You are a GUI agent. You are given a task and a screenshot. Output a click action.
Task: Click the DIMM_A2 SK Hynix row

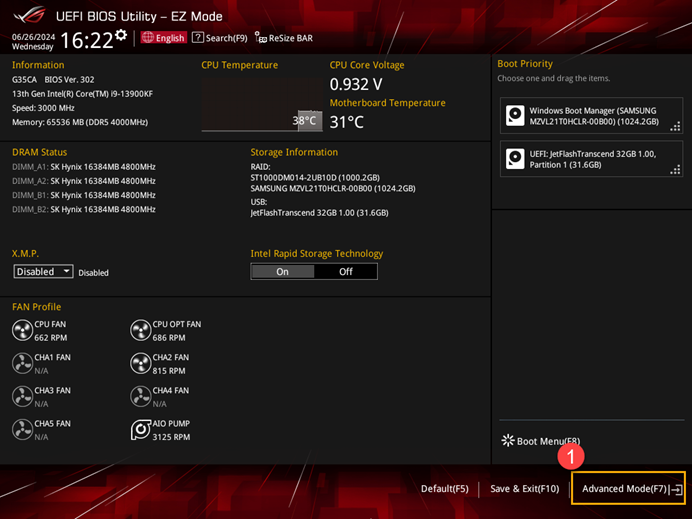point(84,181)
